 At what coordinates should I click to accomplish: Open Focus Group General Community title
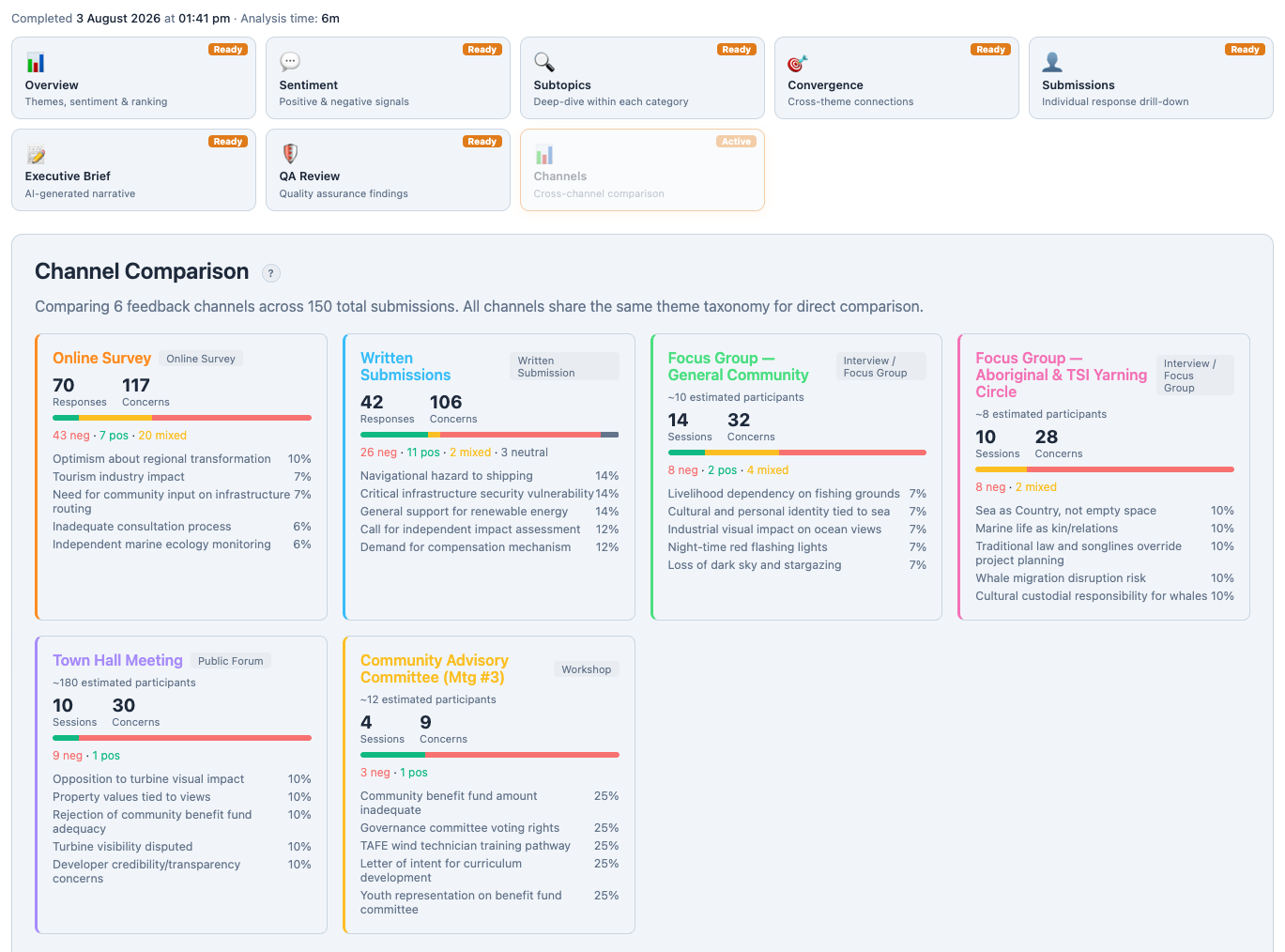[738, 366]
